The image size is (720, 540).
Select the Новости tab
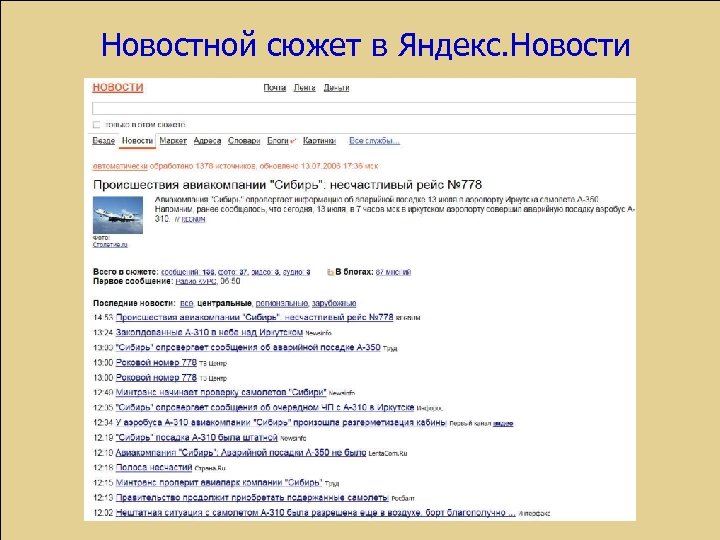[x=137, y=141]
